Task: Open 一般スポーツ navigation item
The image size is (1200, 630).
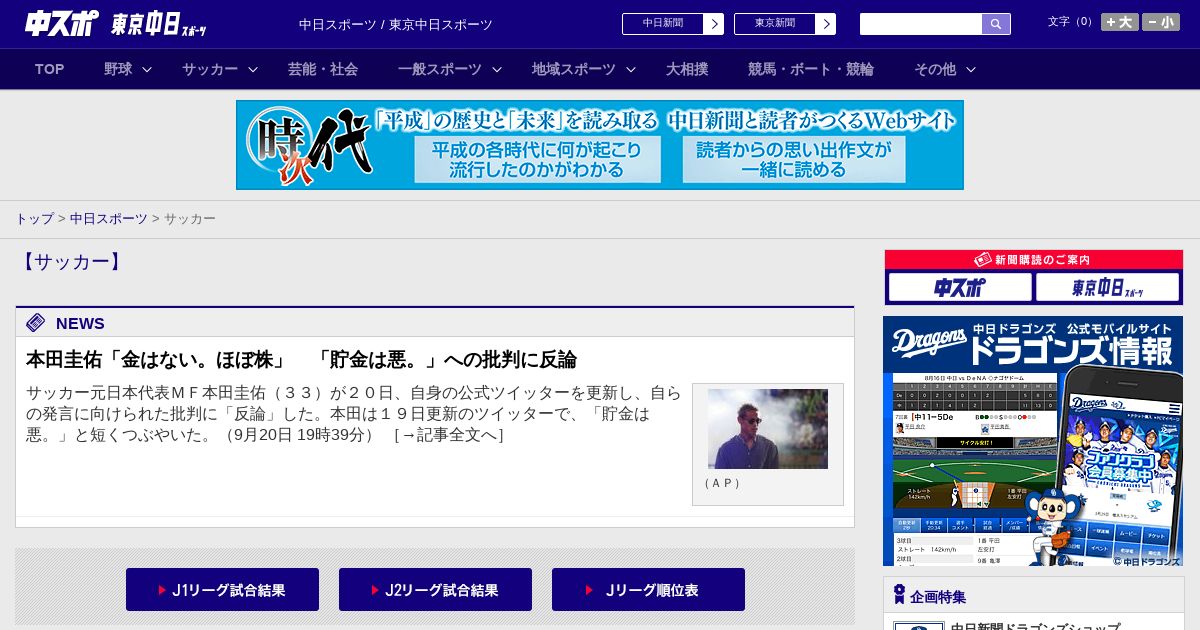Action: [x=440, y=69]
